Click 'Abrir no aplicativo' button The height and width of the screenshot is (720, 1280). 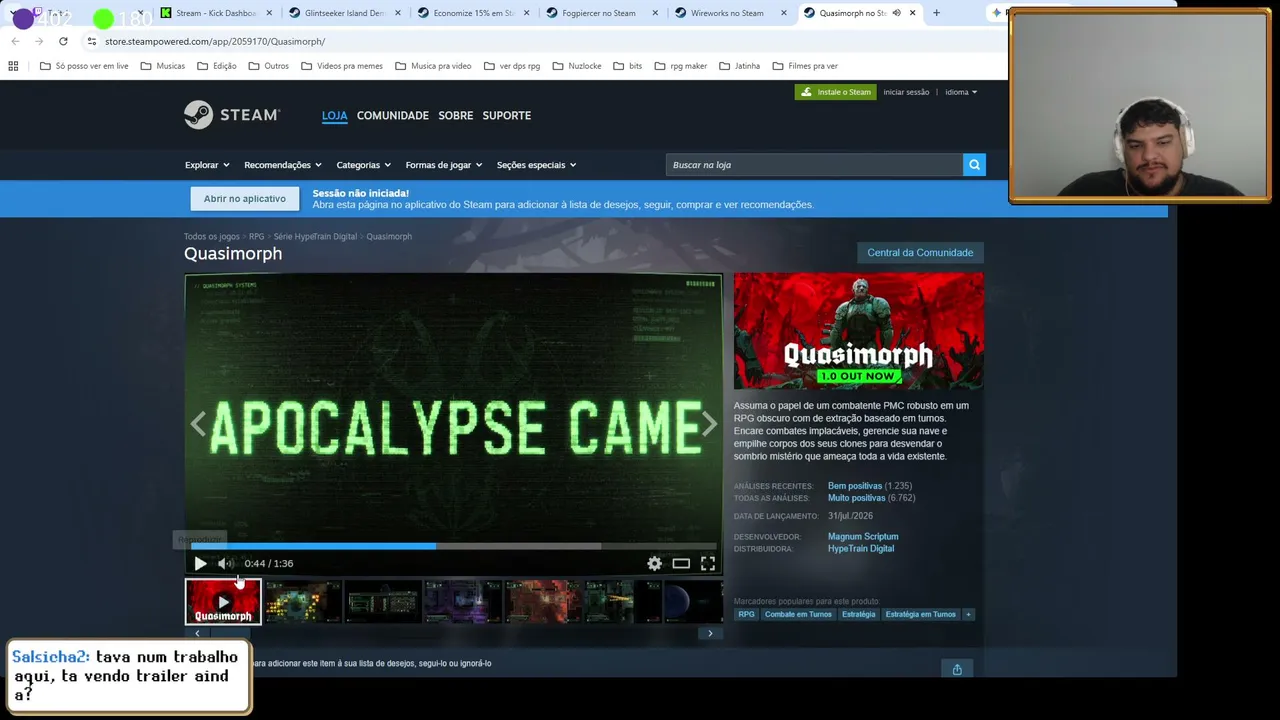tap(245, 199)
